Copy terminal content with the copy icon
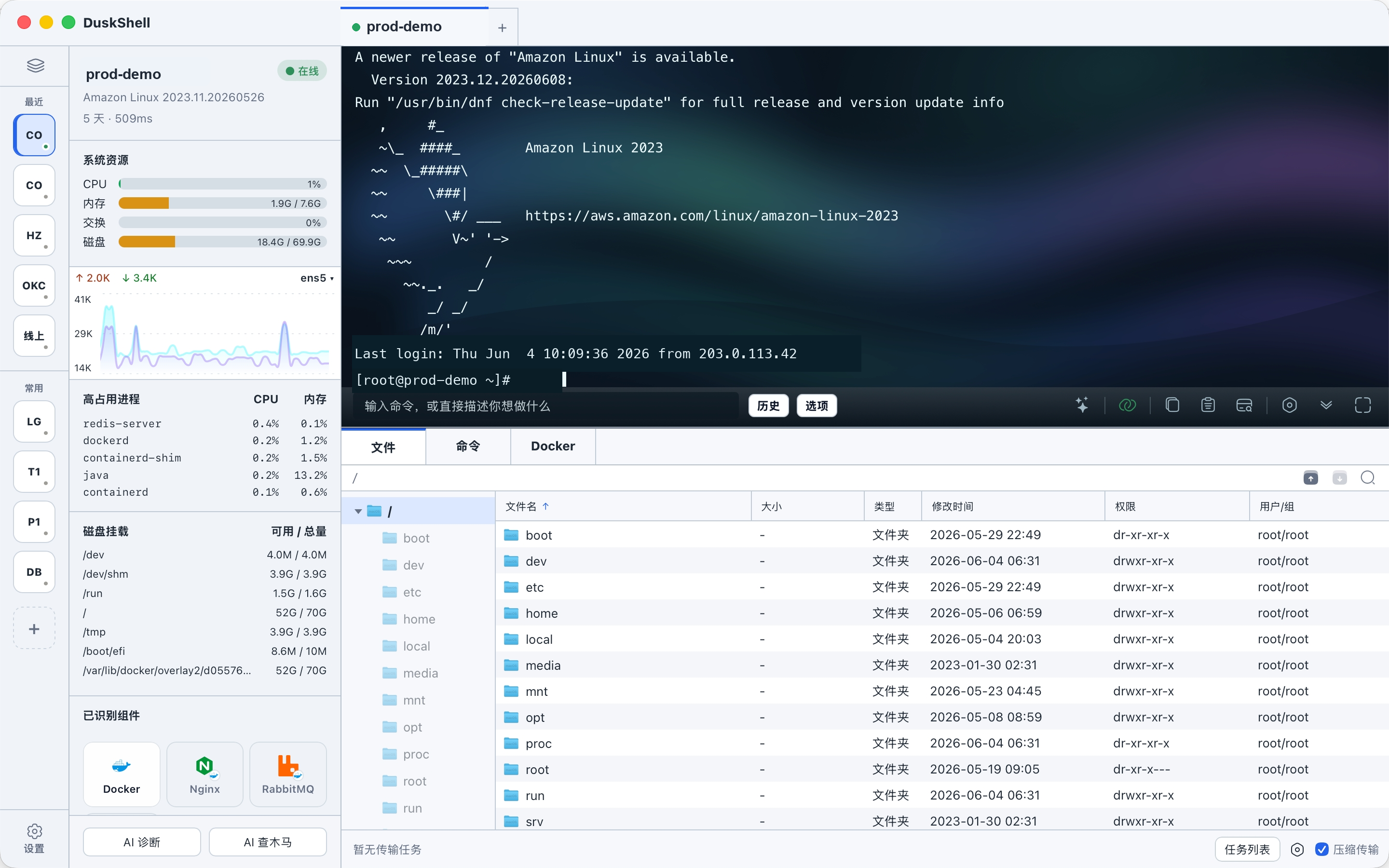1389x868 pixels. (1172, 405)
